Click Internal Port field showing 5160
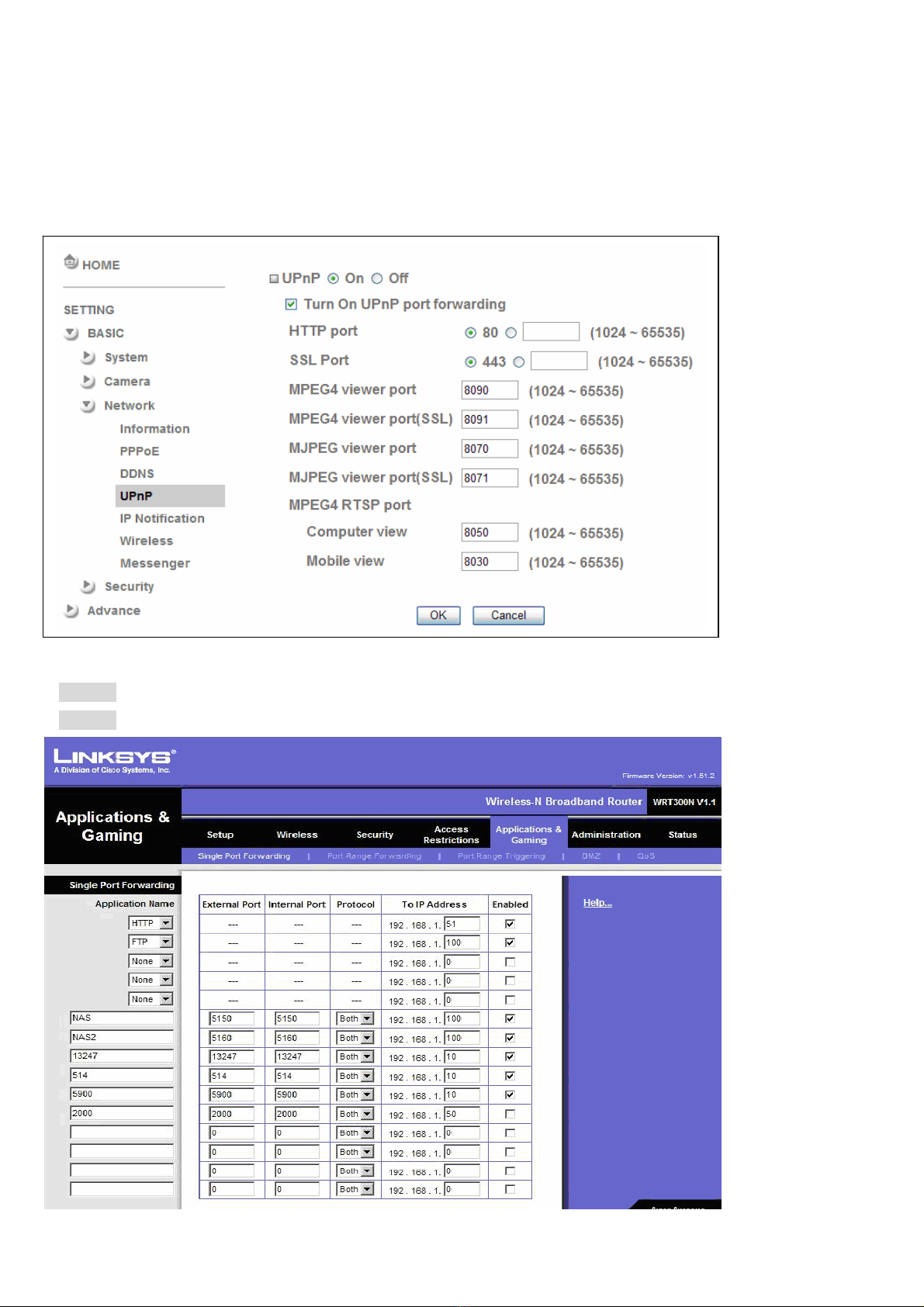Viewport: 924px width, 1307px height. pos(297,1038)
